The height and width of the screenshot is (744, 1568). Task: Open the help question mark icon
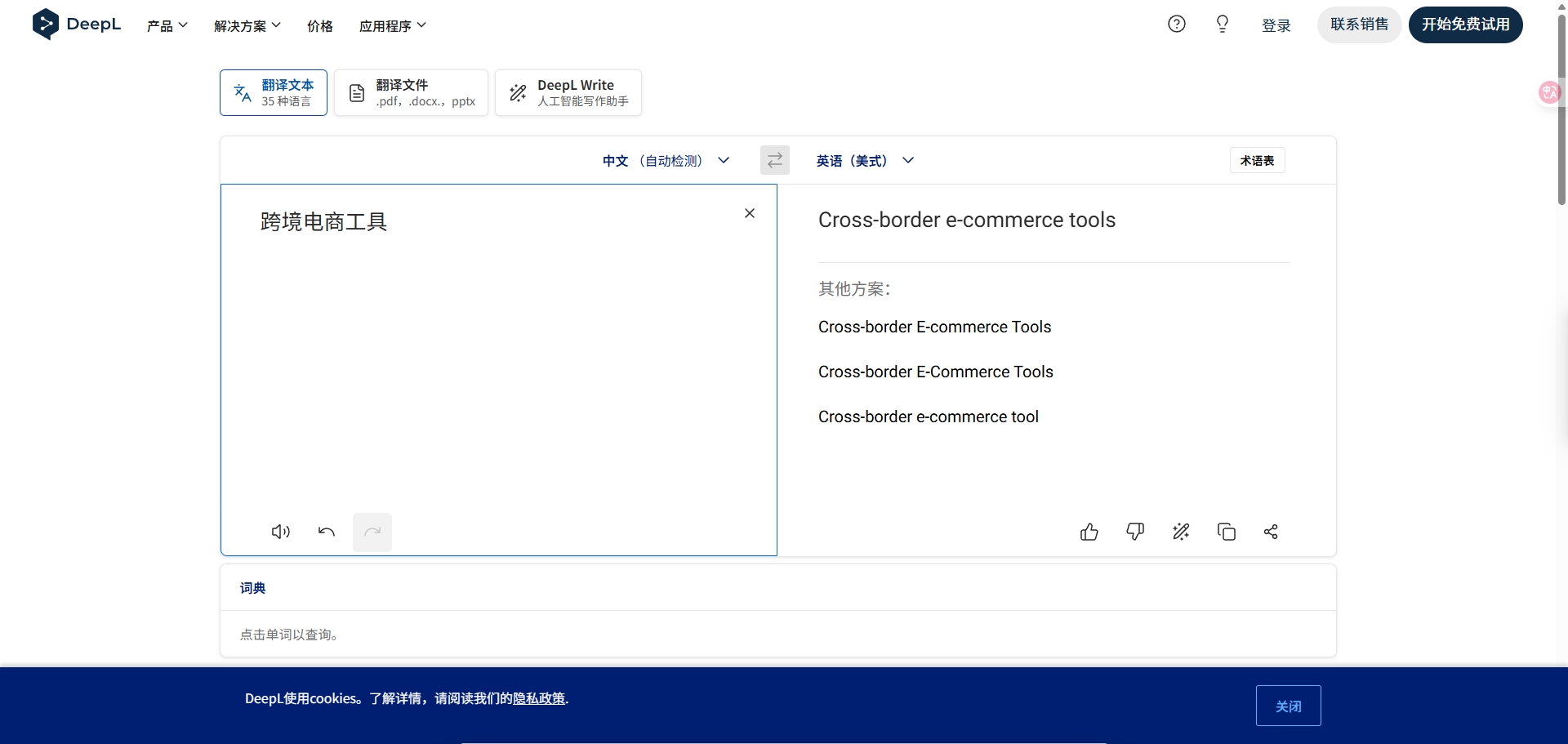tap(1177, 24)
